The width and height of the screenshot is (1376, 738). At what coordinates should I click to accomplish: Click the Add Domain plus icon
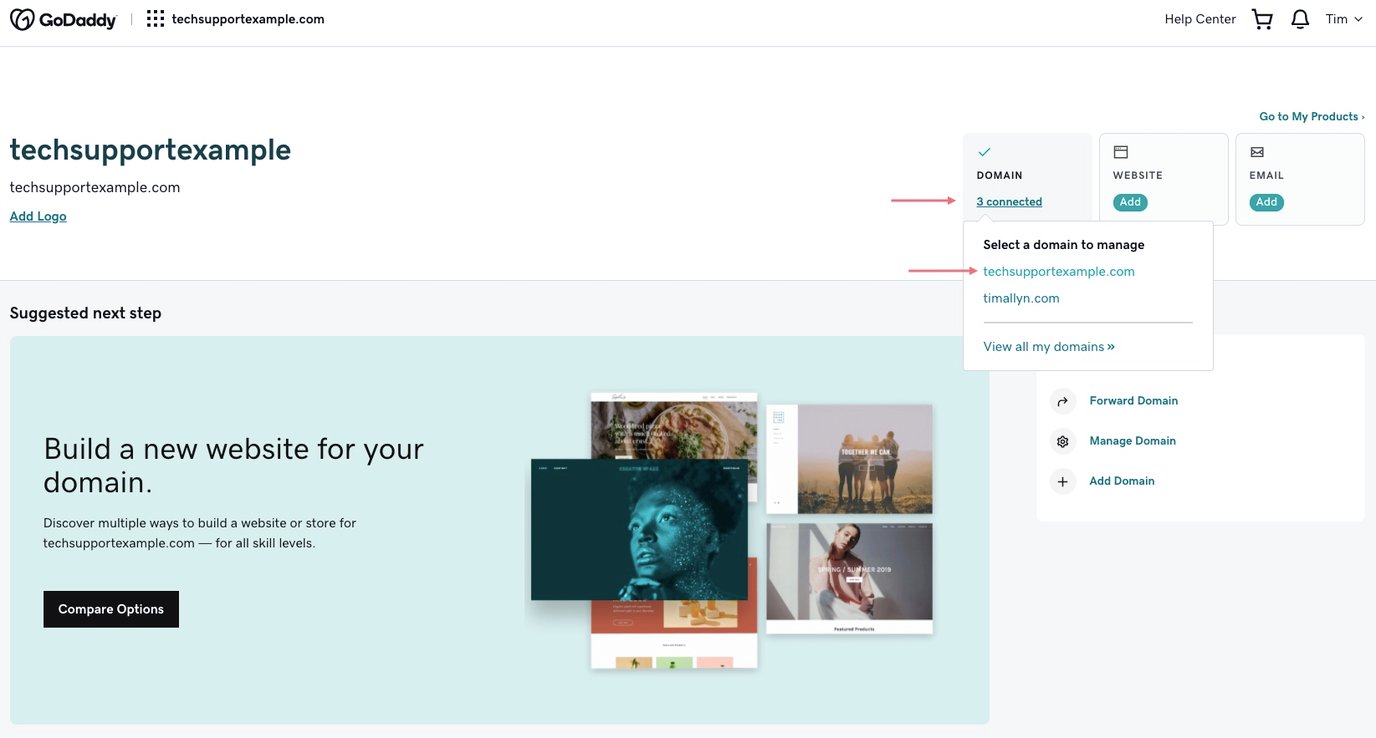(x=1062, y=481)
